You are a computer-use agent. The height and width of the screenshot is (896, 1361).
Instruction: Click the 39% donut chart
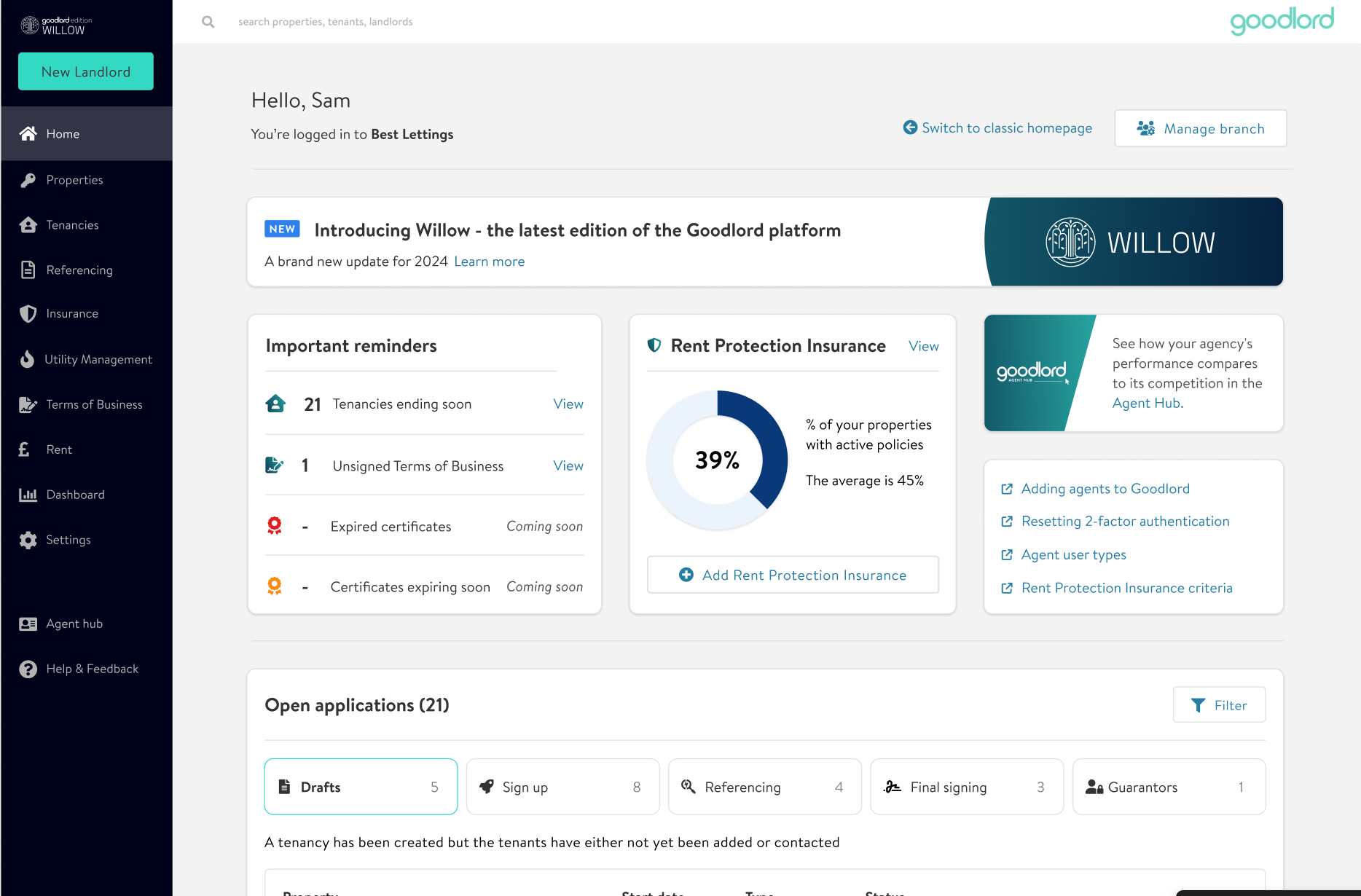point(717,460)
